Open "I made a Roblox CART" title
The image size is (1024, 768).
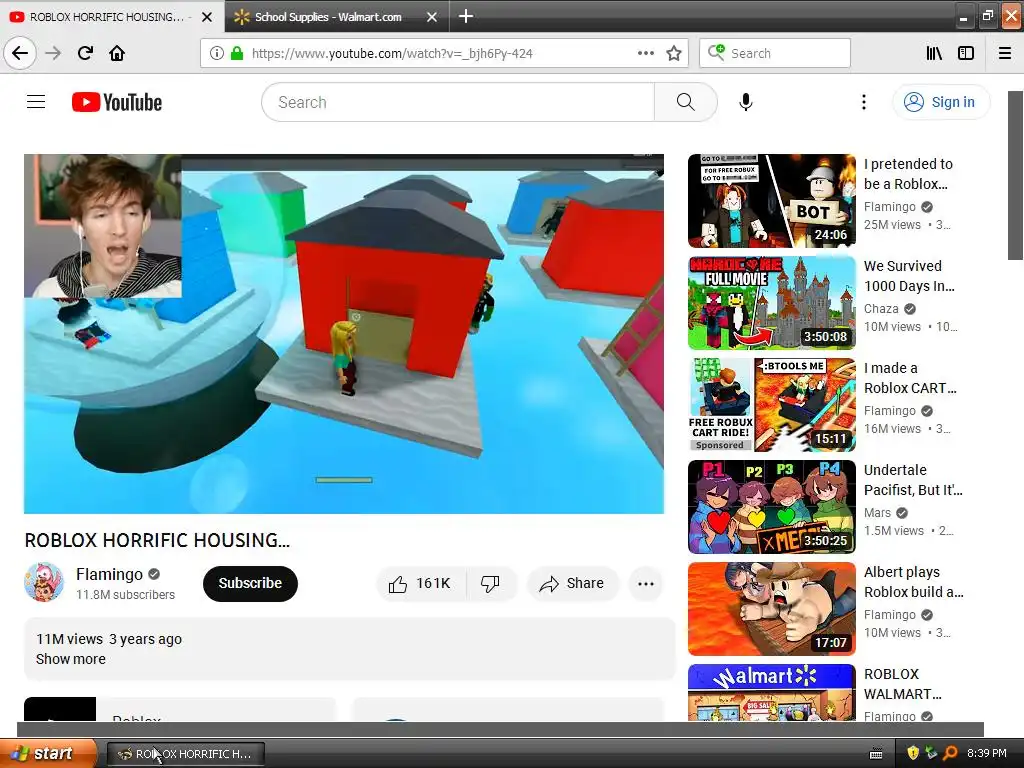click(x=910, y=378)
